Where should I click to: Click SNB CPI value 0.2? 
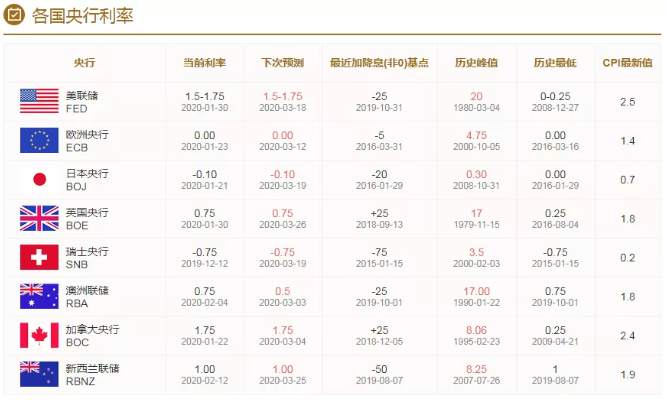(x=627, y=258)
